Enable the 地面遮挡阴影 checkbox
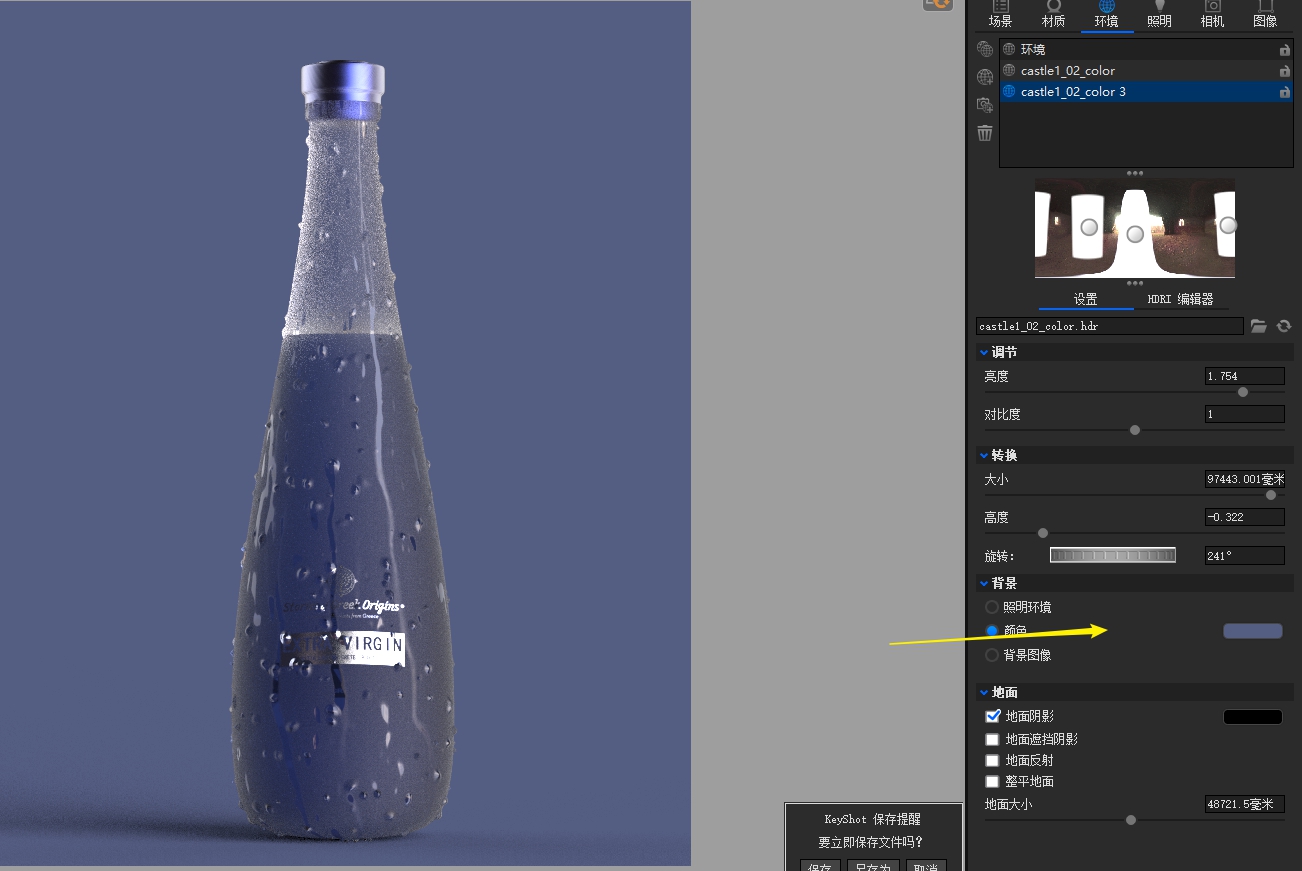The width and height of the screenshot is (1302, 871). click(x=992, y=738)
